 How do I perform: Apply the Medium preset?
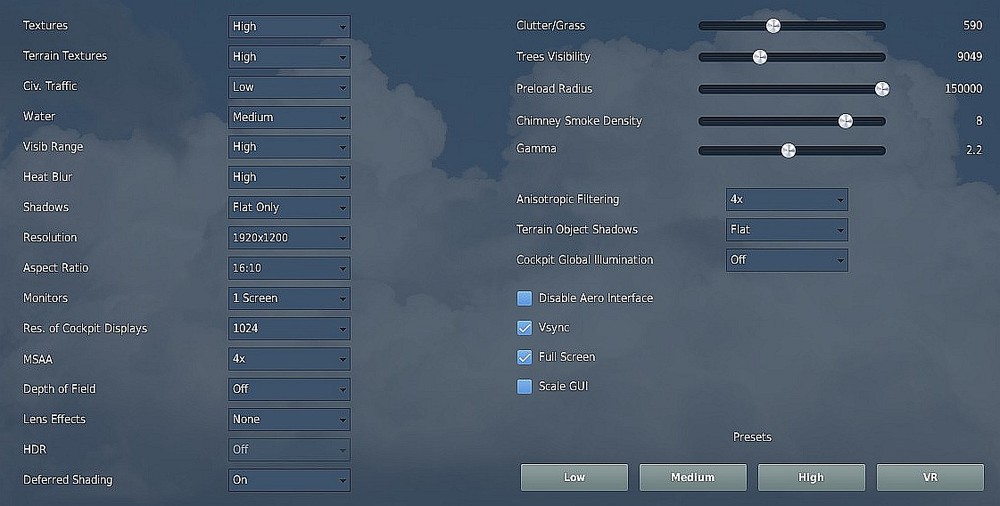coord(693,477)
